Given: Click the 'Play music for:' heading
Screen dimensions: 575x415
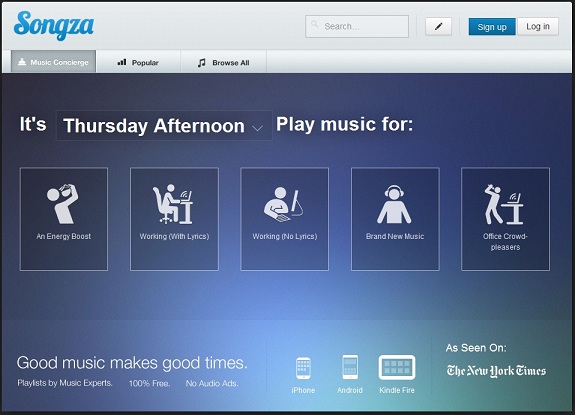Looking at the screenshot, I should [x=344, y=124].
